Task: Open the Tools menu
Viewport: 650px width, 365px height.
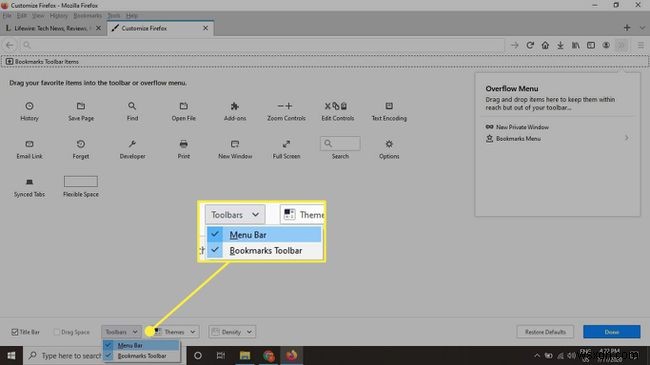Action: click(114, 16)
